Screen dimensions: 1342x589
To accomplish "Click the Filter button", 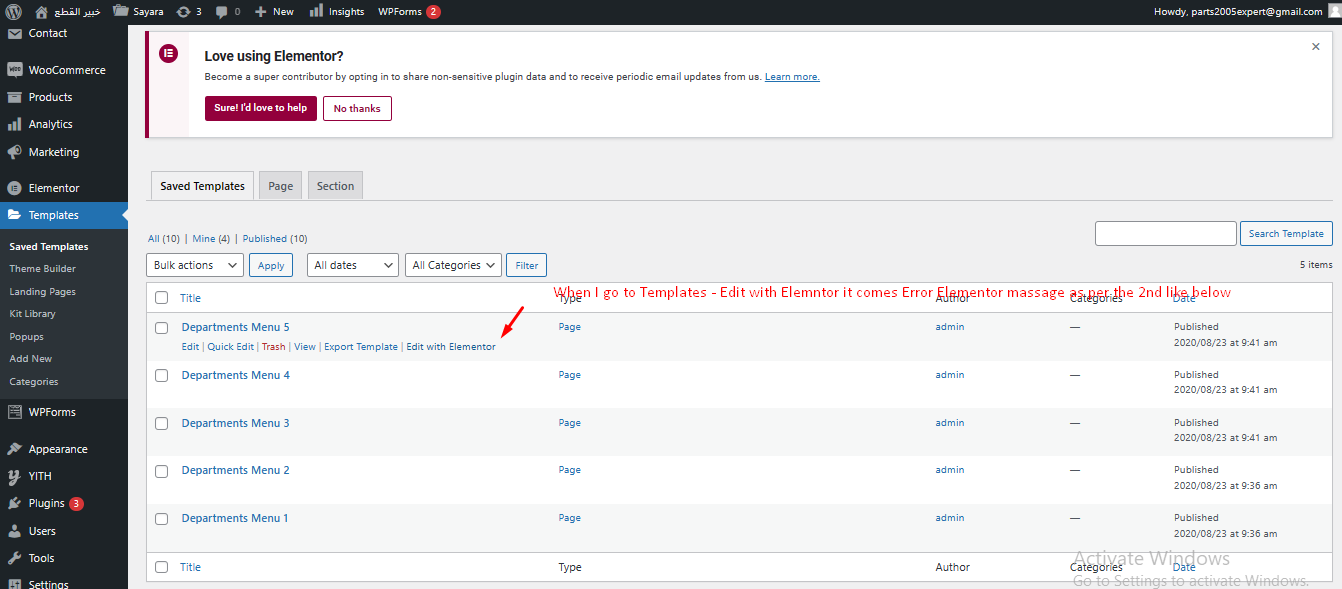I will tap(527, 265).
